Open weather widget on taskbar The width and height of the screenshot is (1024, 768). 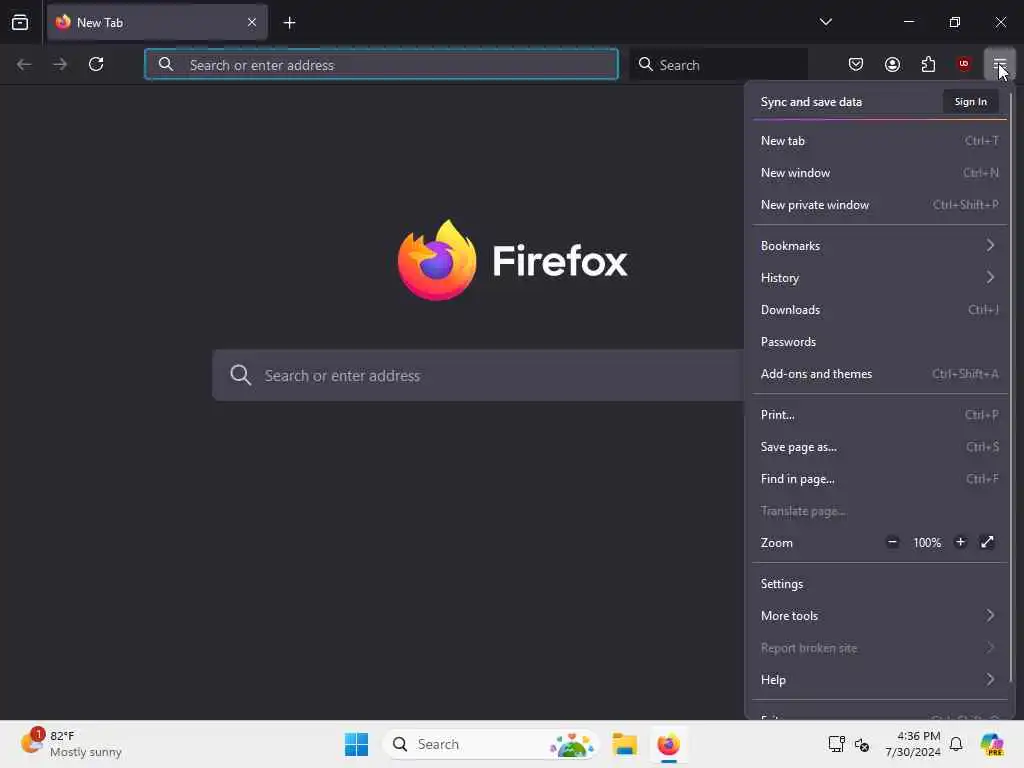pos(71,744)
